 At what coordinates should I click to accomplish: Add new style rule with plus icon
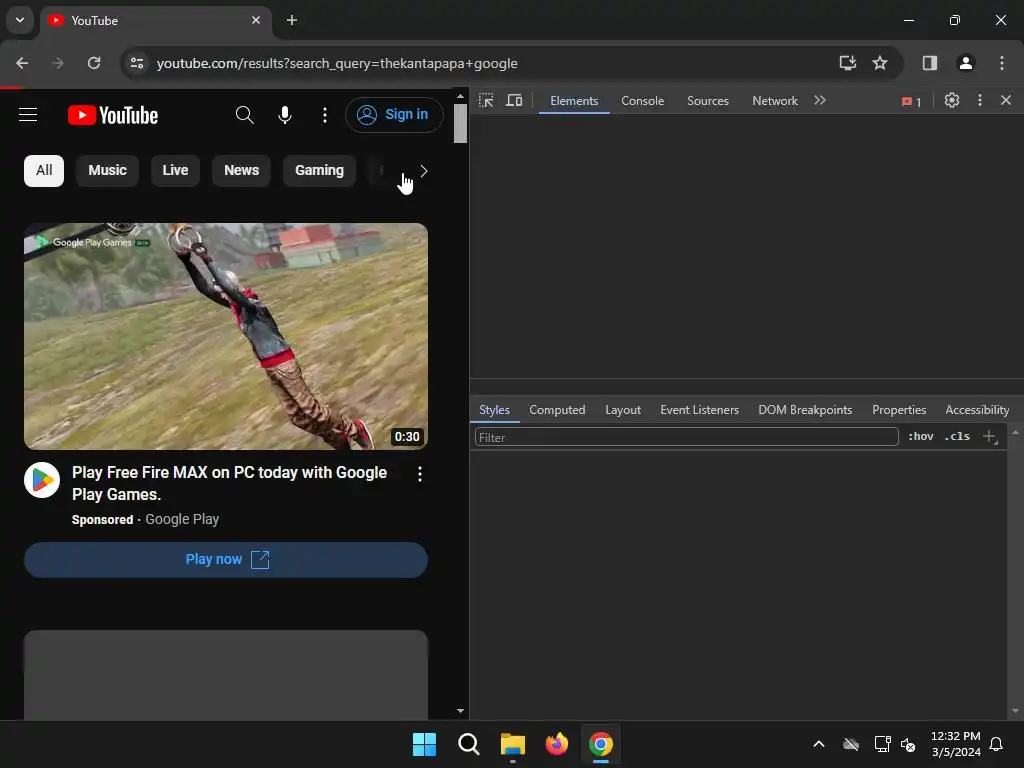tap(990, 436)
